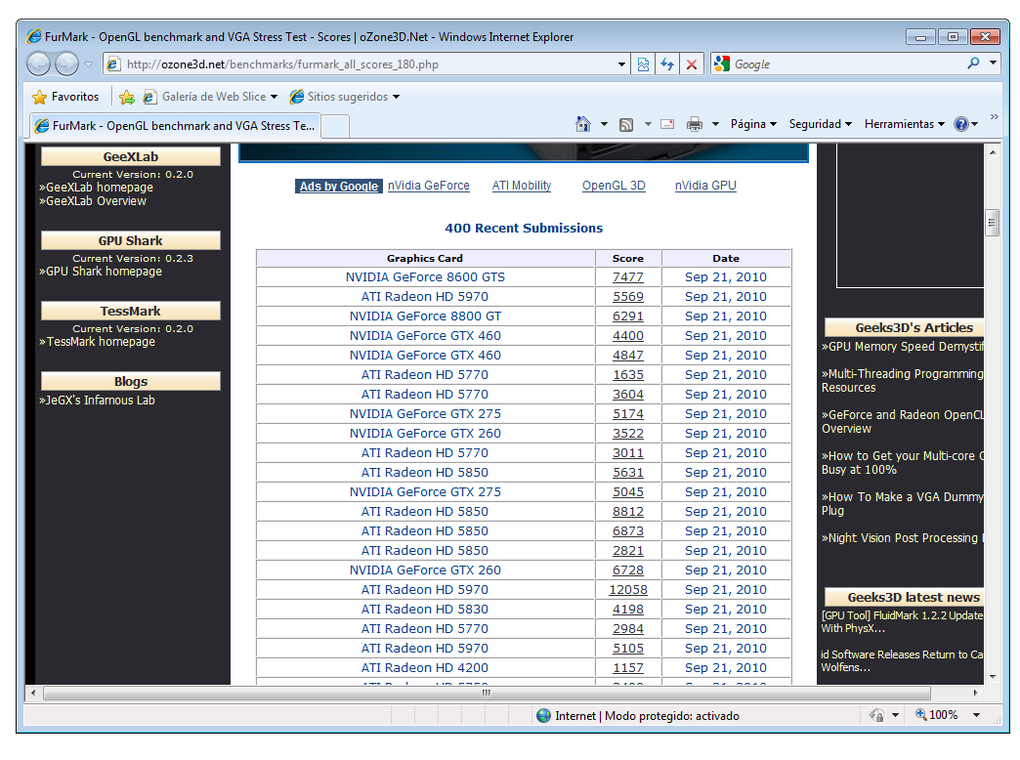Click NVIDIA GeForce 8800 GT row
This screenshot has height=760, width=1020.
click(524, 316)
